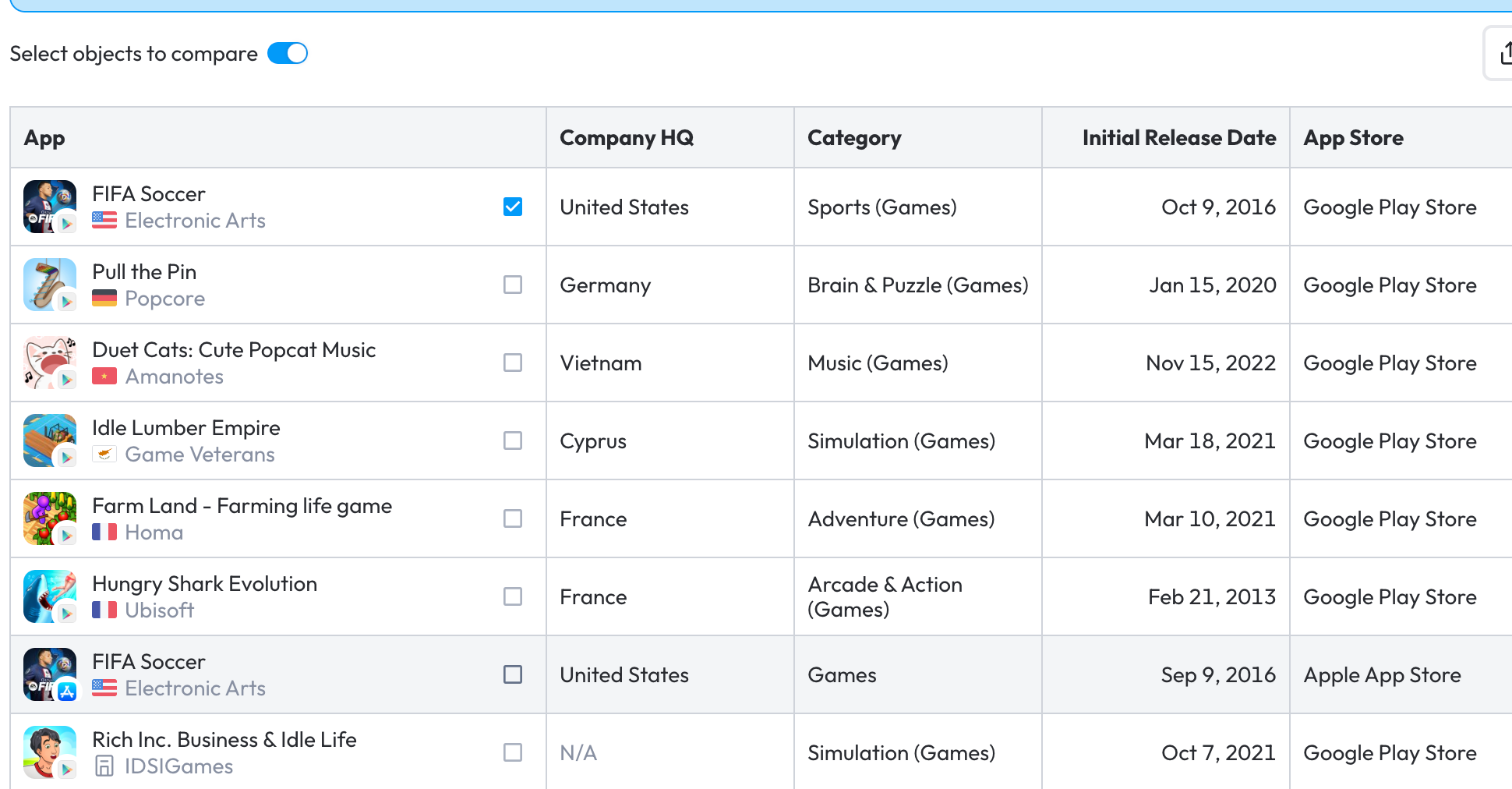Check the Farm Land checkbox
This screenshot has height=789, width=1512.
point(513,518)
